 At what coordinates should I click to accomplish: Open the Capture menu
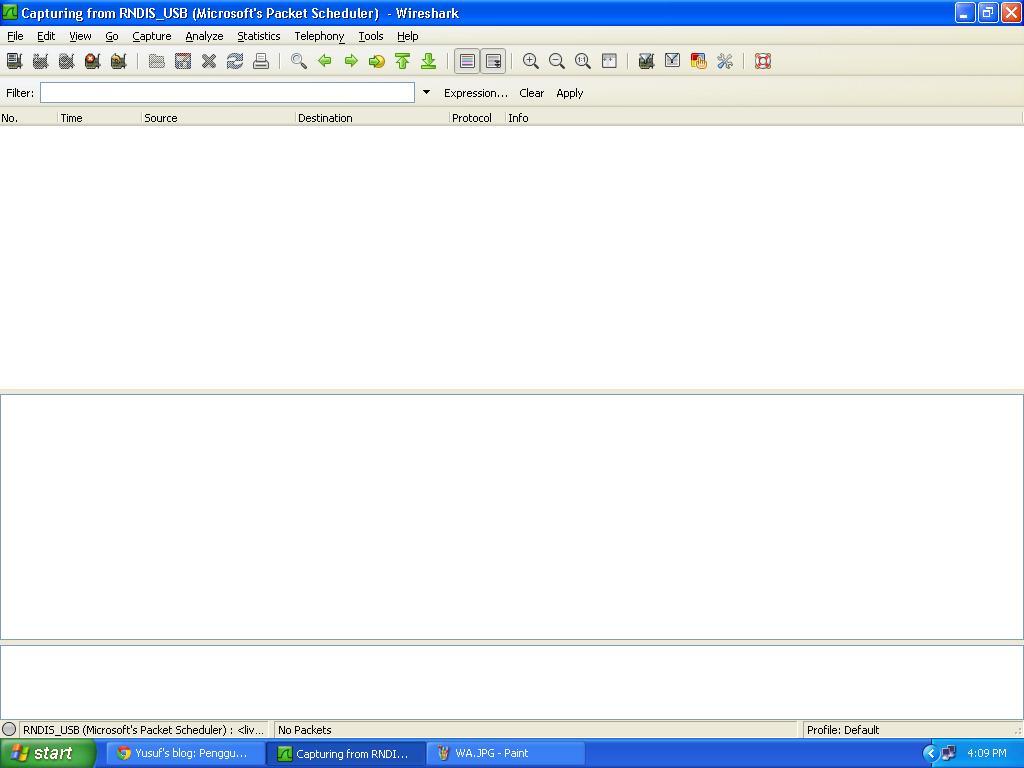click(152, 37)
